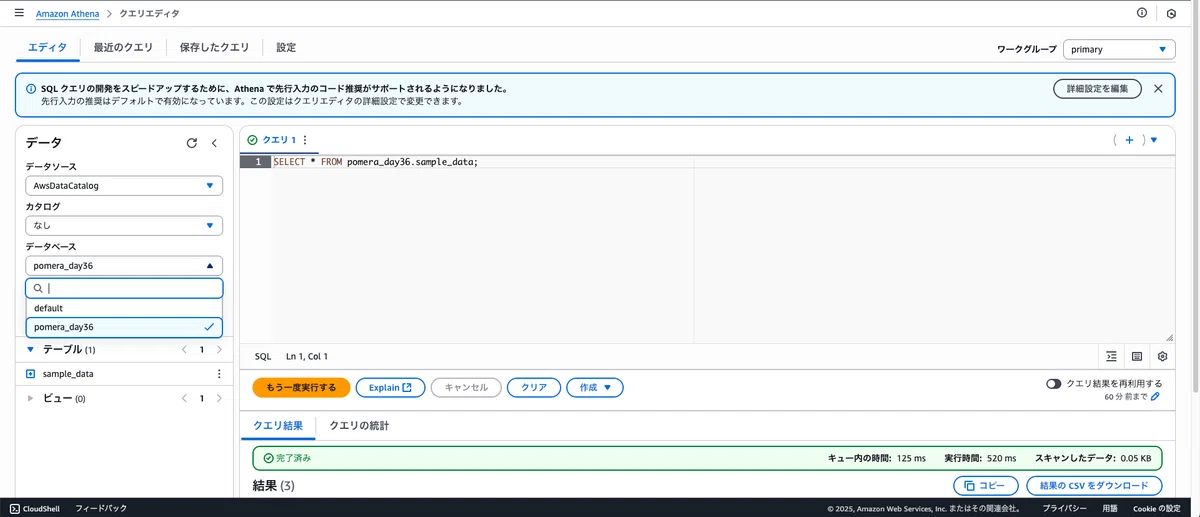1200x517 pixels.
Task: Switch to the 設定 tab
Action: coord(286,48)
